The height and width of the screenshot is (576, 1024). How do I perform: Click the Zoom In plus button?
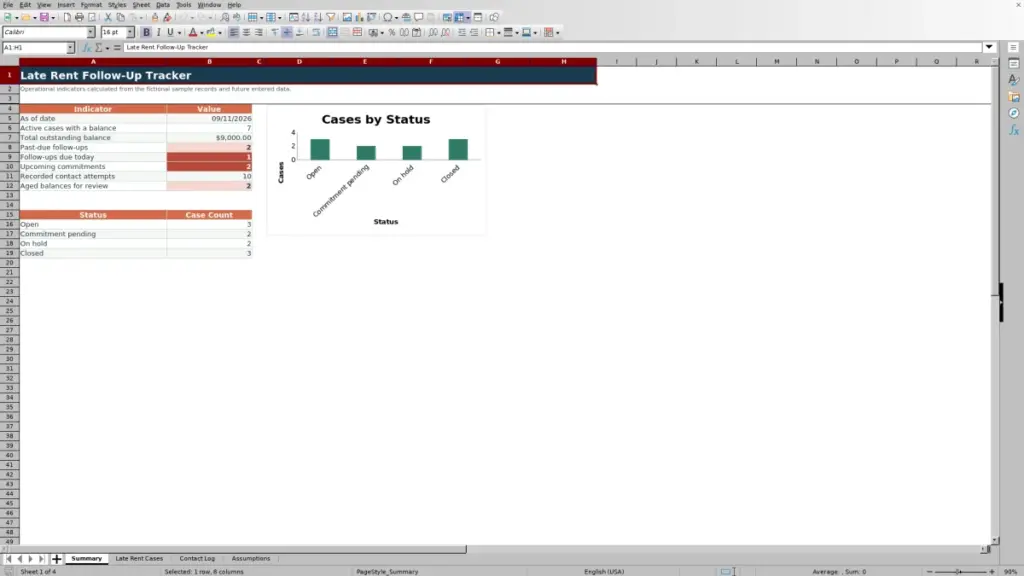point(992,571)
